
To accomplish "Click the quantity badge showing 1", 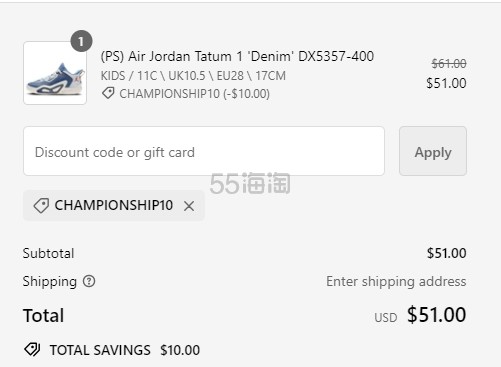I will pyautogui.click(x=81, y=41).
